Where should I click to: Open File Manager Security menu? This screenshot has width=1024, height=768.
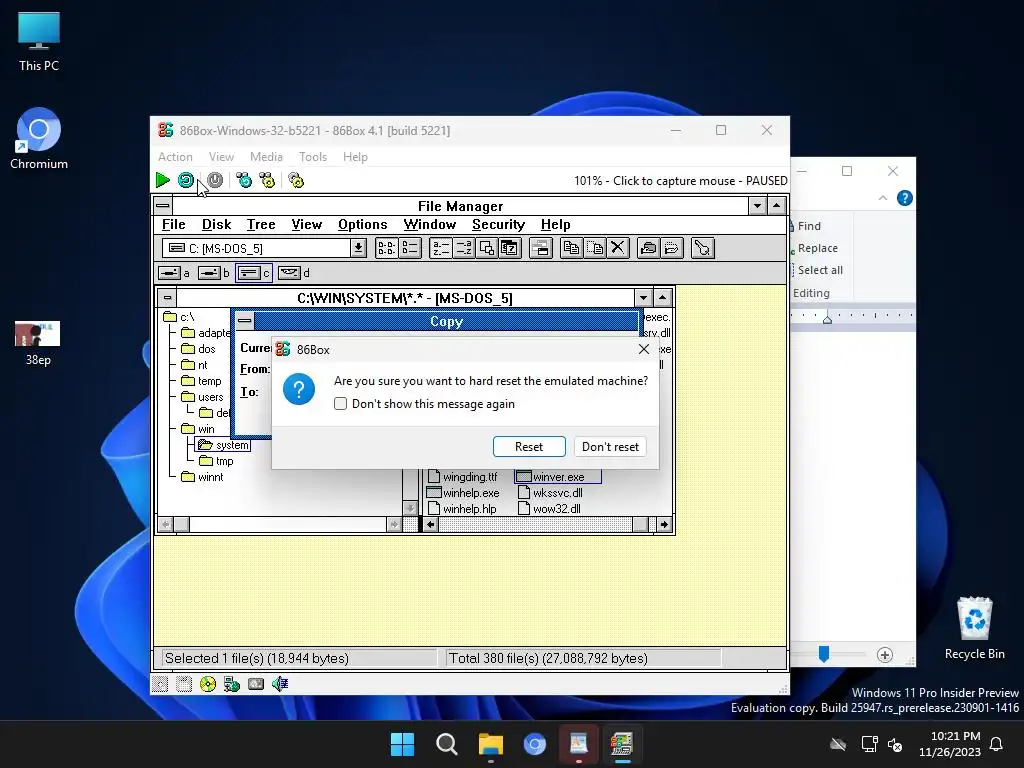(x=498, y=225)
